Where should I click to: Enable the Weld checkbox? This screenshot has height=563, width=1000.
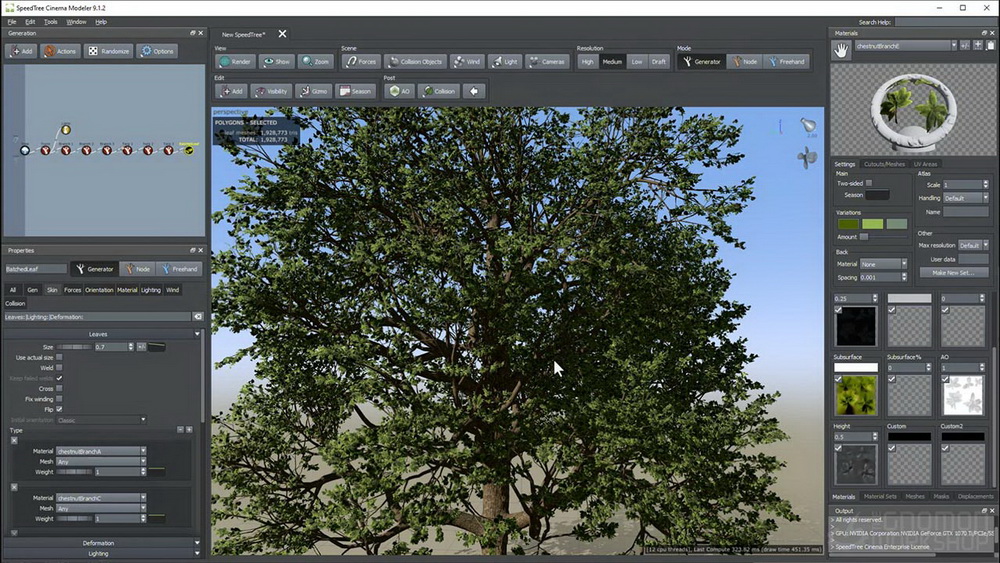click(59, 368)
